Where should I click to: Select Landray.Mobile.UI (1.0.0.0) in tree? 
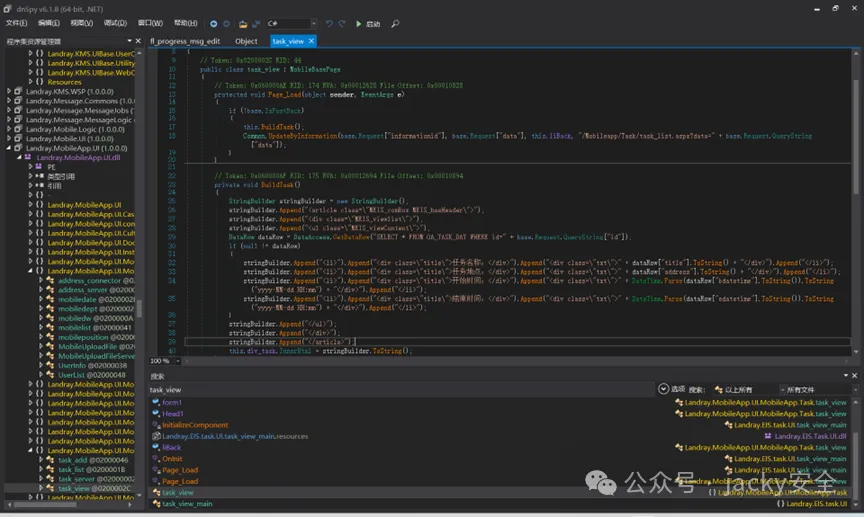[x=69, y=139]
